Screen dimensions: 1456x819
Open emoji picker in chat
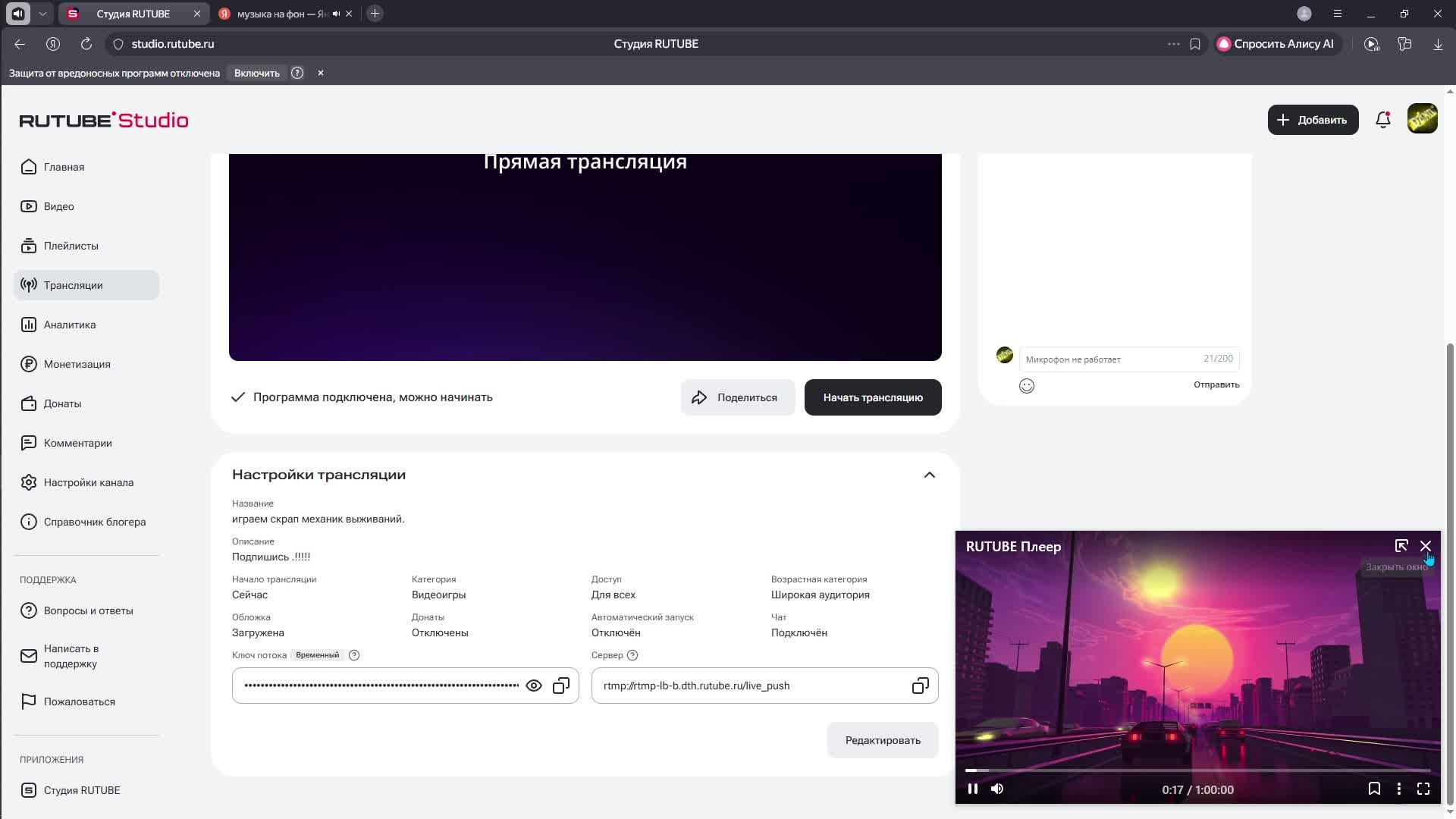pyautogui.click(x=1027, y=386)
